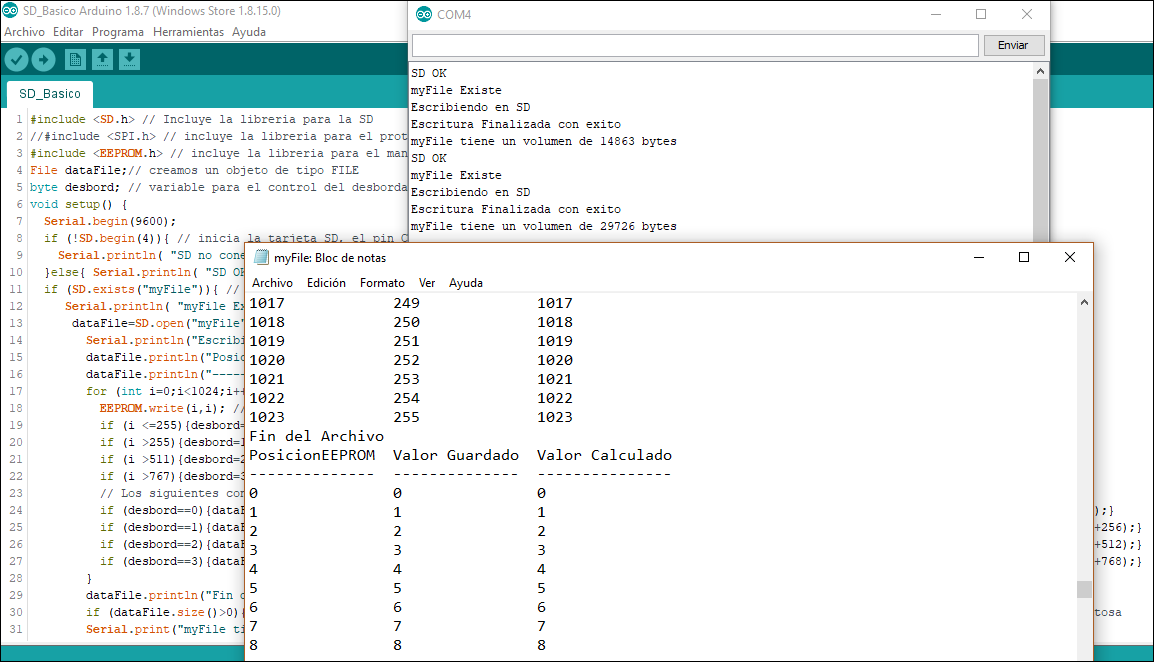Screen dimensions: 1154x662
Task: Click first 'SD OK' line in COM4
Action: coord(428,73)
